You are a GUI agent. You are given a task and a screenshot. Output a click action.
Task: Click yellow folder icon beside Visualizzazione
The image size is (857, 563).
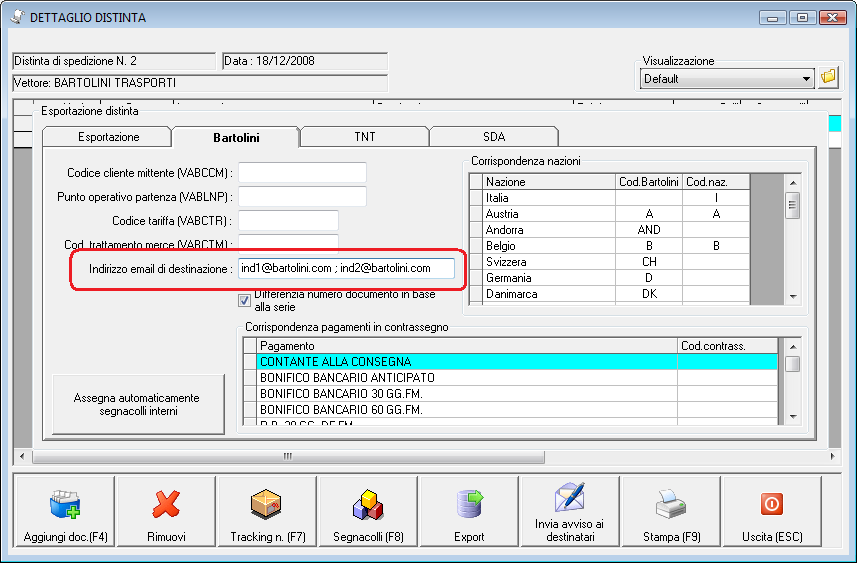(829, 78)
